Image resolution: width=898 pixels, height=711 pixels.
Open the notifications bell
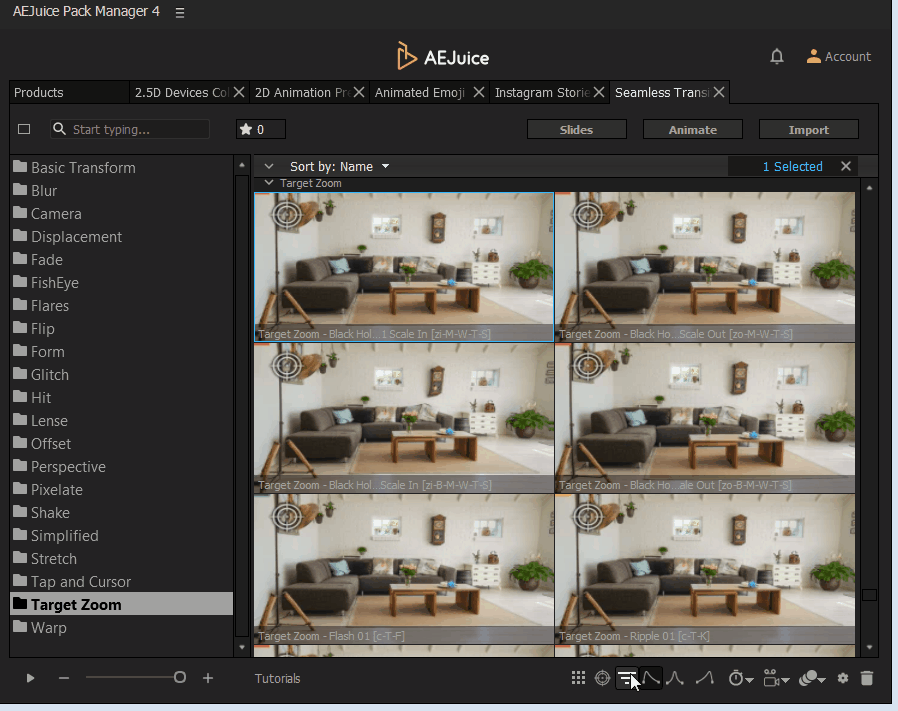point(777,56)
